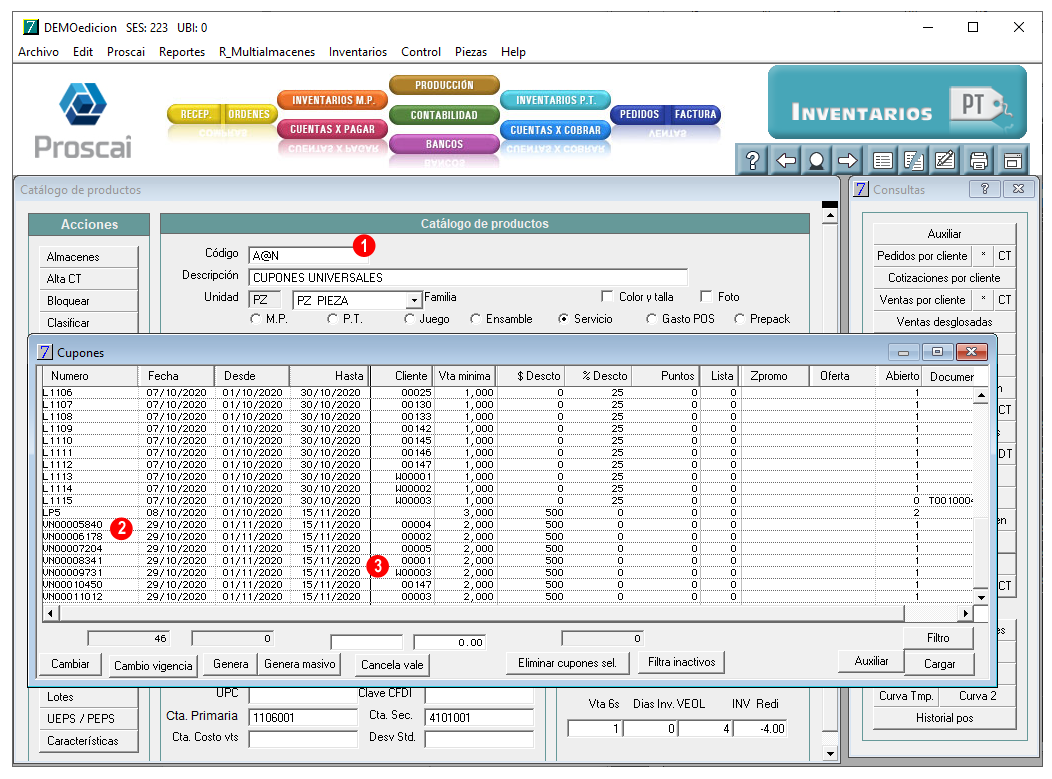Click the printer toolbar icon
This screenshot has height=779, width=1052.
tap(979, 160)
